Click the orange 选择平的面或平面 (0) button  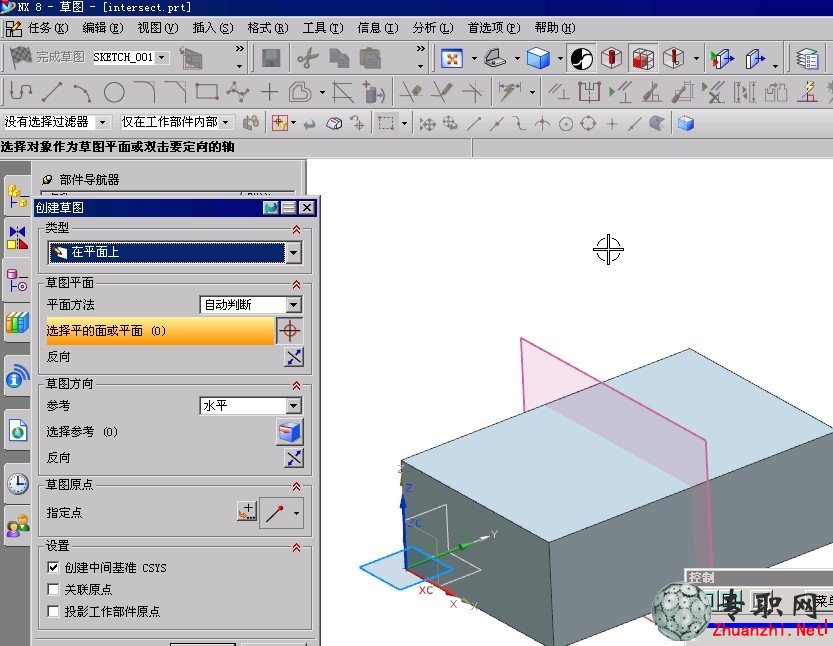click(160, 331)
